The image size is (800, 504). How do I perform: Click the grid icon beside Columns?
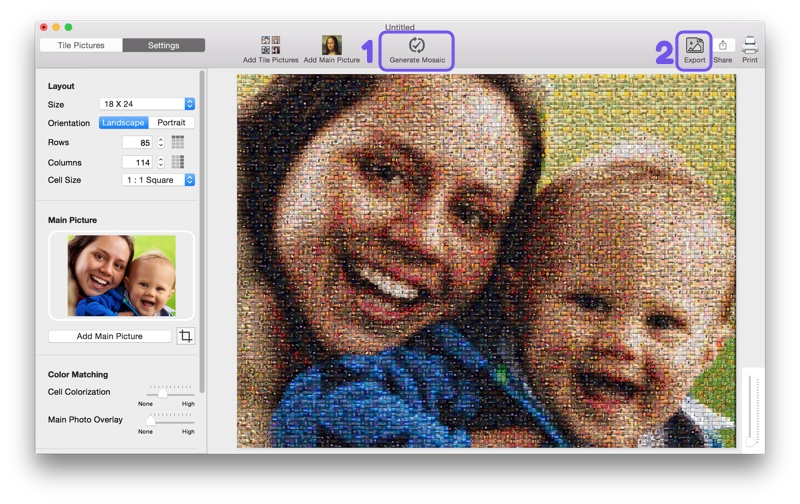pos(178,162)
